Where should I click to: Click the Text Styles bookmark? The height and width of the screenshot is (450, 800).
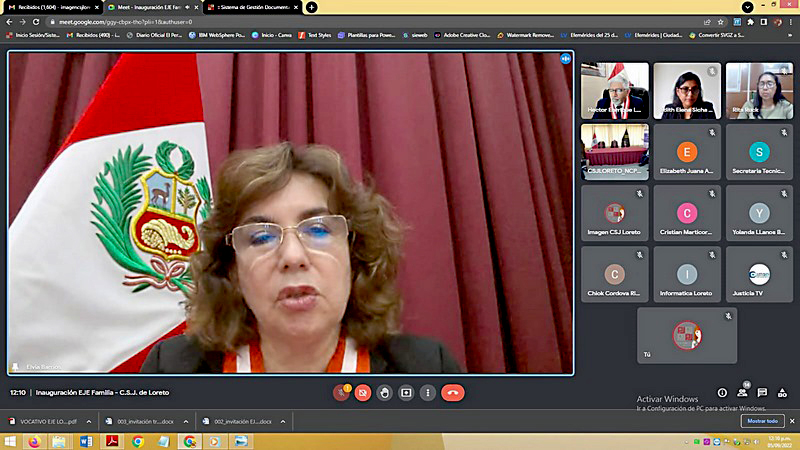316,34
